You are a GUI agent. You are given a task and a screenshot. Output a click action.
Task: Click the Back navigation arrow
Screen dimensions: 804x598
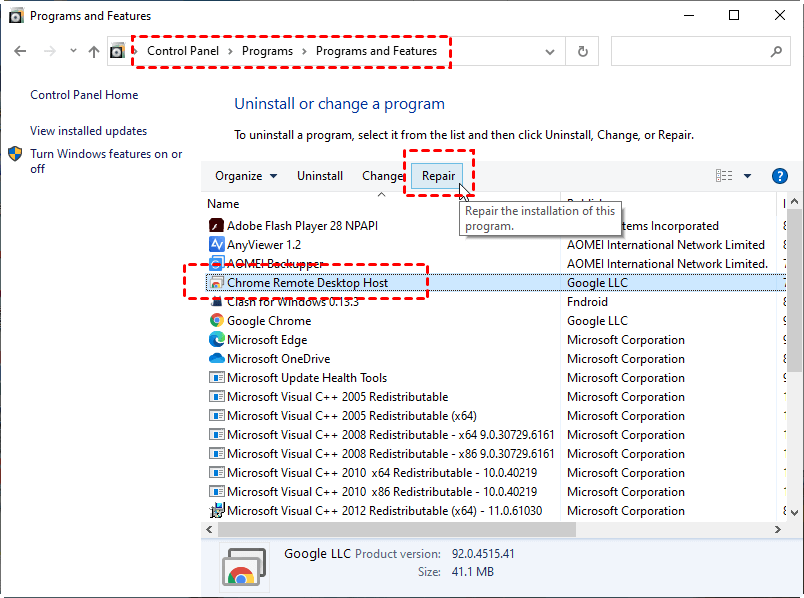point(20,51)
